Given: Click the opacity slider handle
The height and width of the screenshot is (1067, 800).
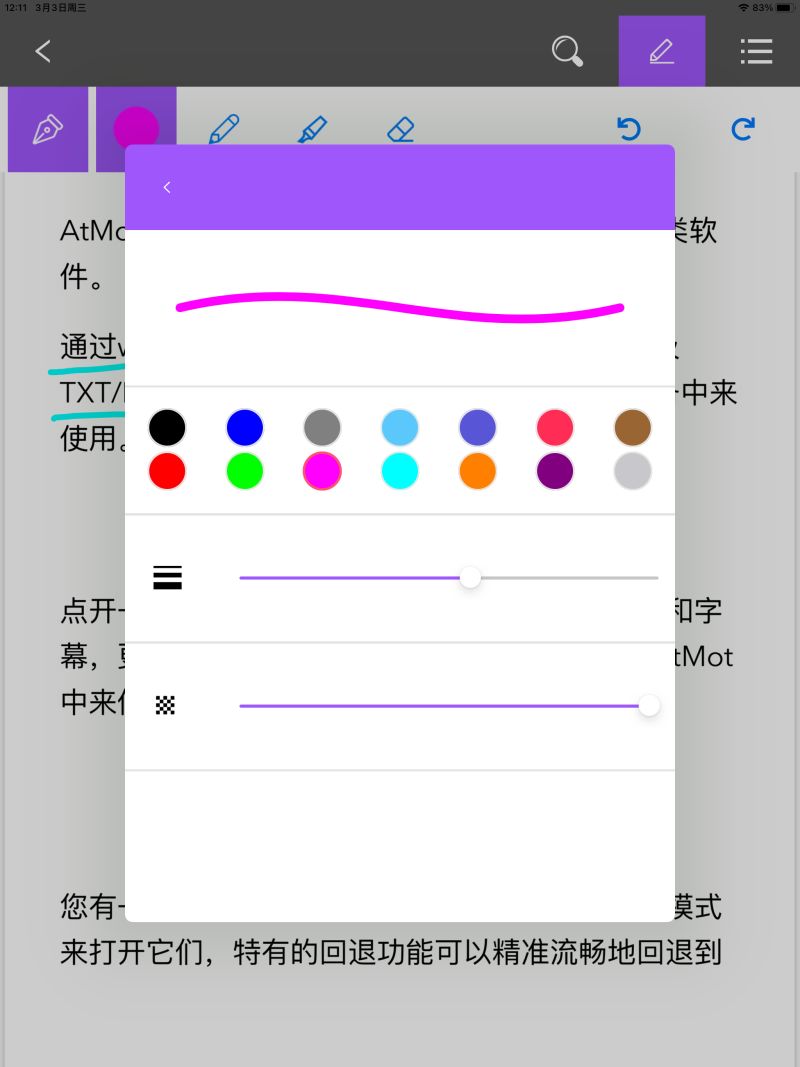Looking at the screenshot, I should pyautogui.click(x=649, y=706).
